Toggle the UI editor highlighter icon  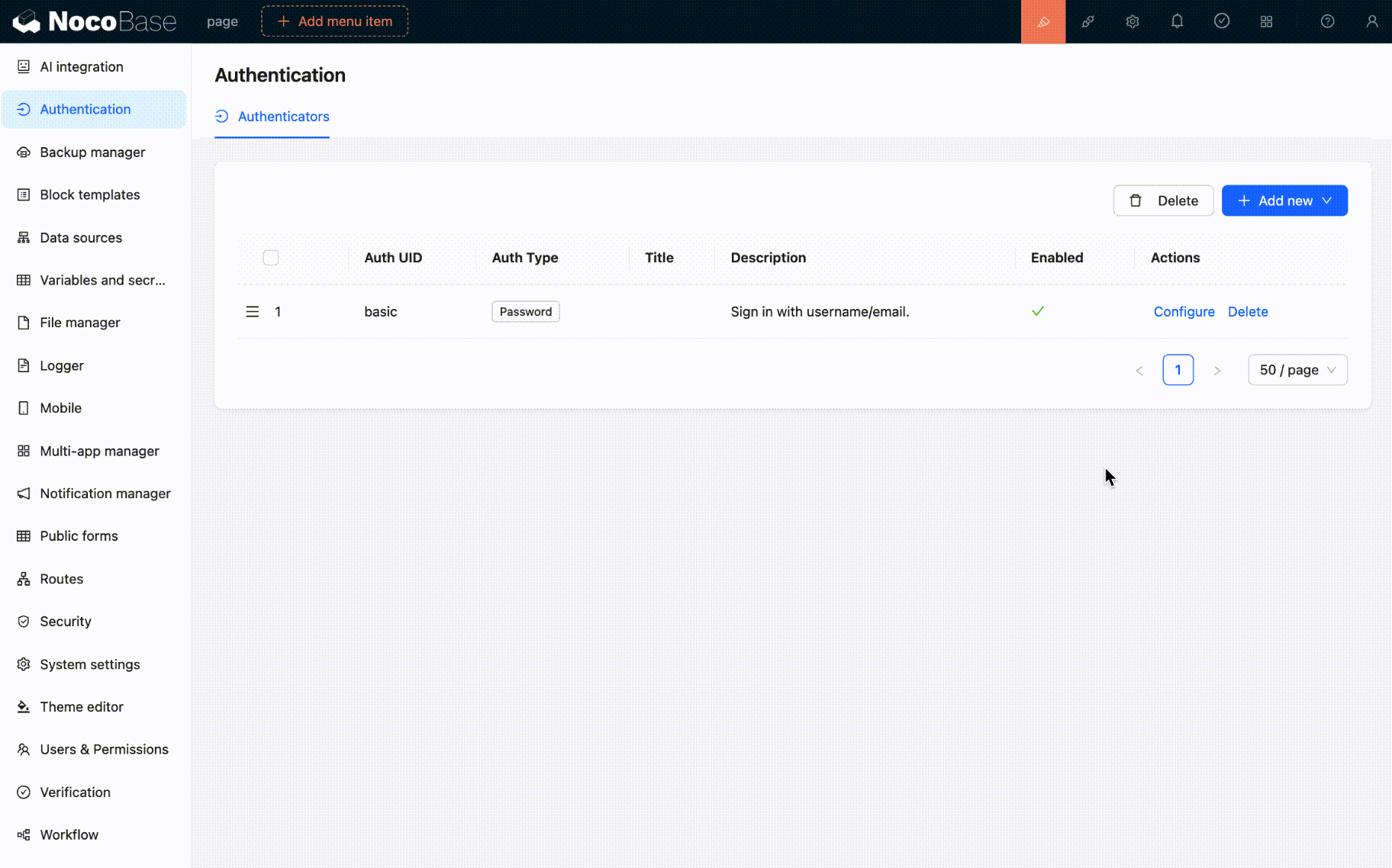pos(1042,21)
